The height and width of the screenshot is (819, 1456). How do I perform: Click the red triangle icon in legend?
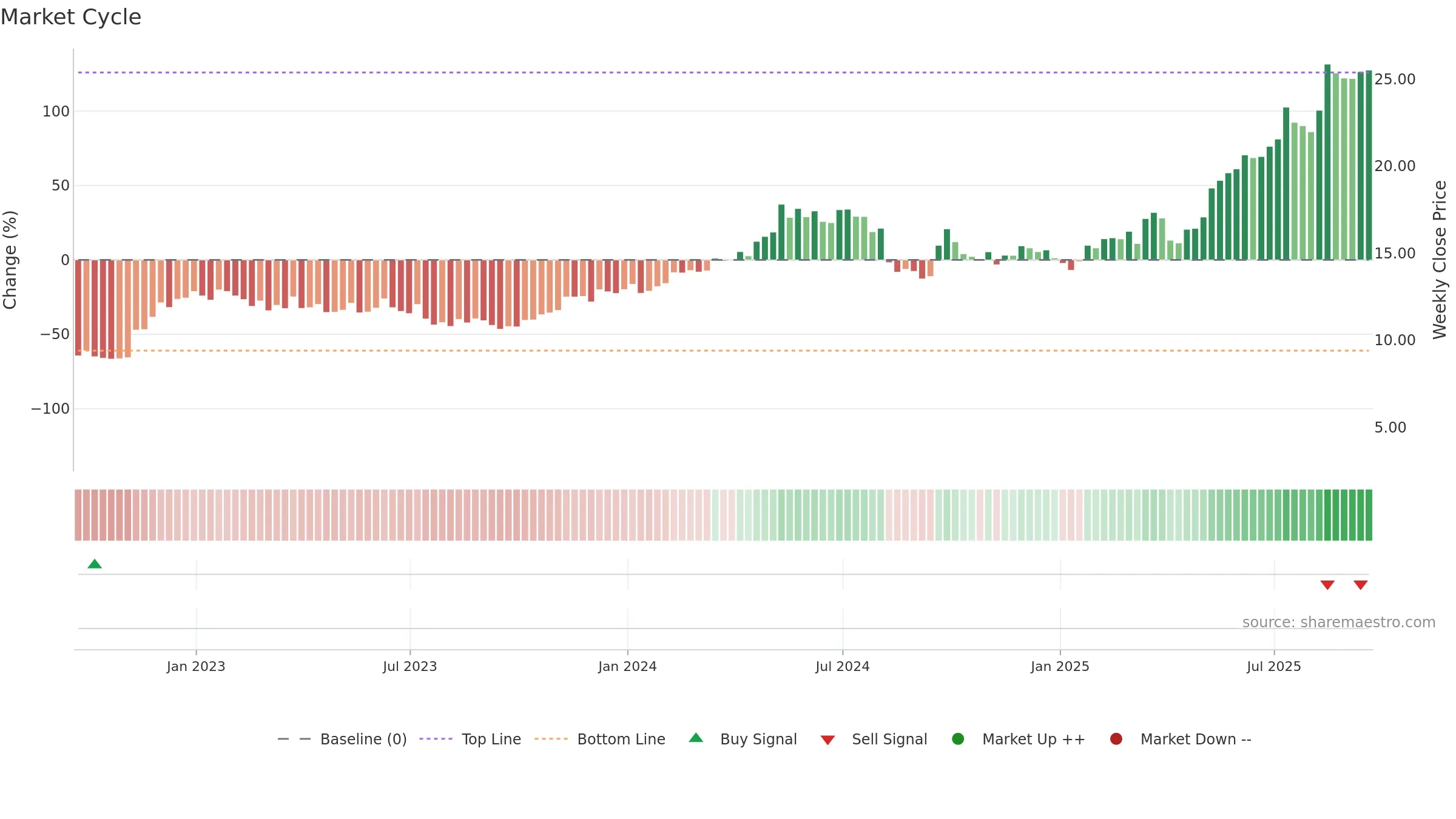click(x=828, y=740)
